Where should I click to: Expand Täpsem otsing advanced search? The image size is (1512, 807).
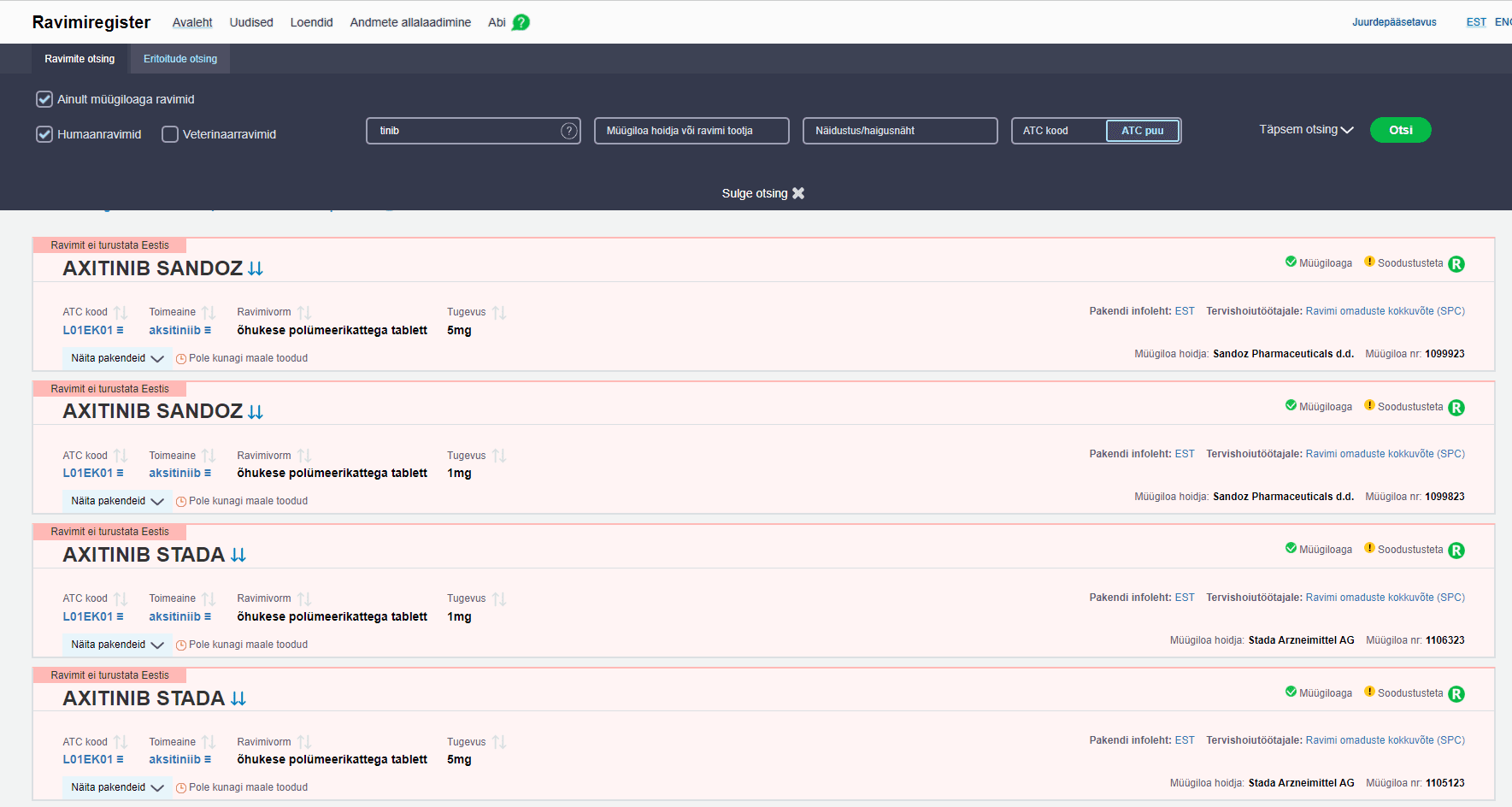click(1306, 130)
